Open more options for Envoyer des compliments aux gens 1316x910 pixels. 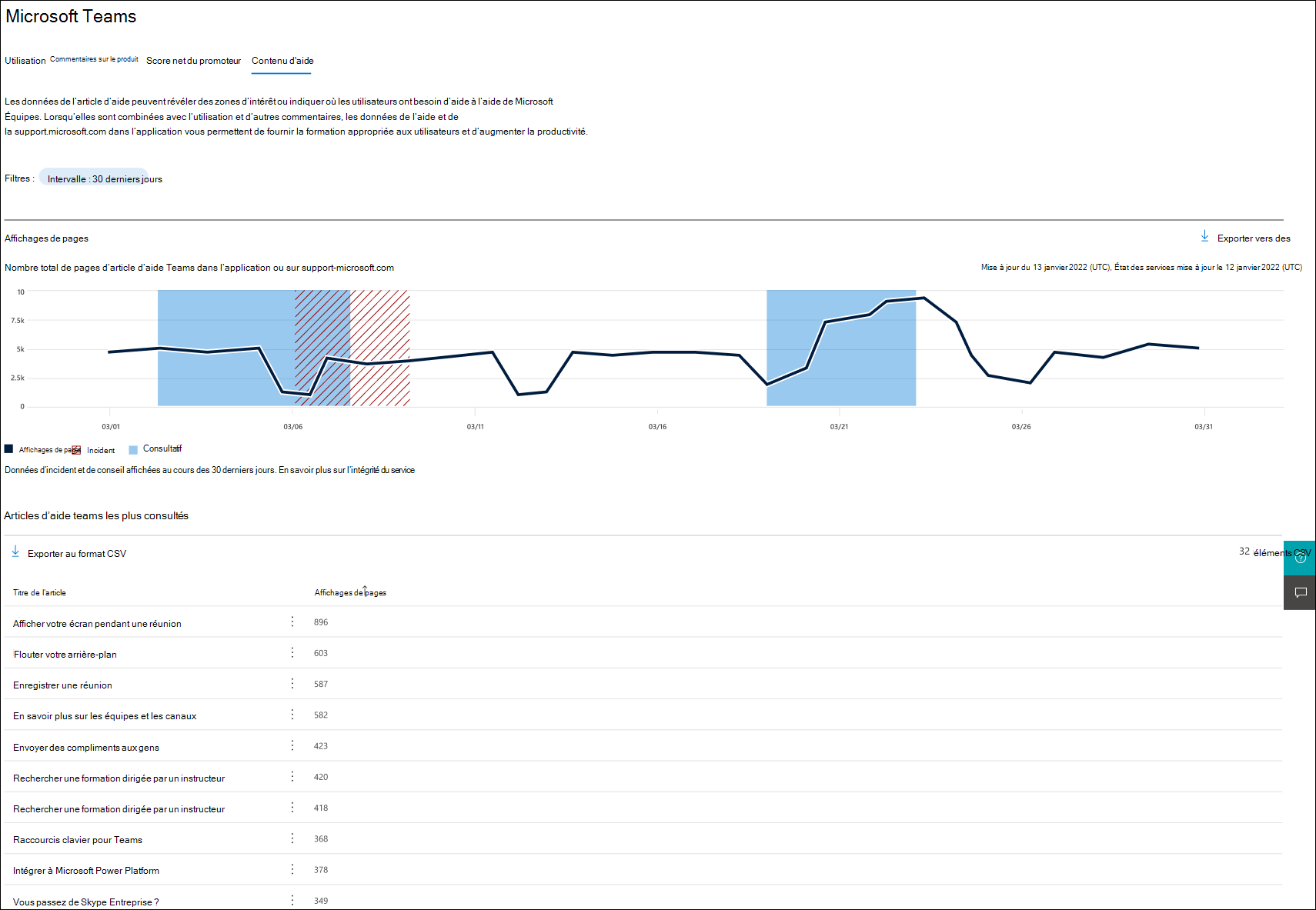(292, 745)
